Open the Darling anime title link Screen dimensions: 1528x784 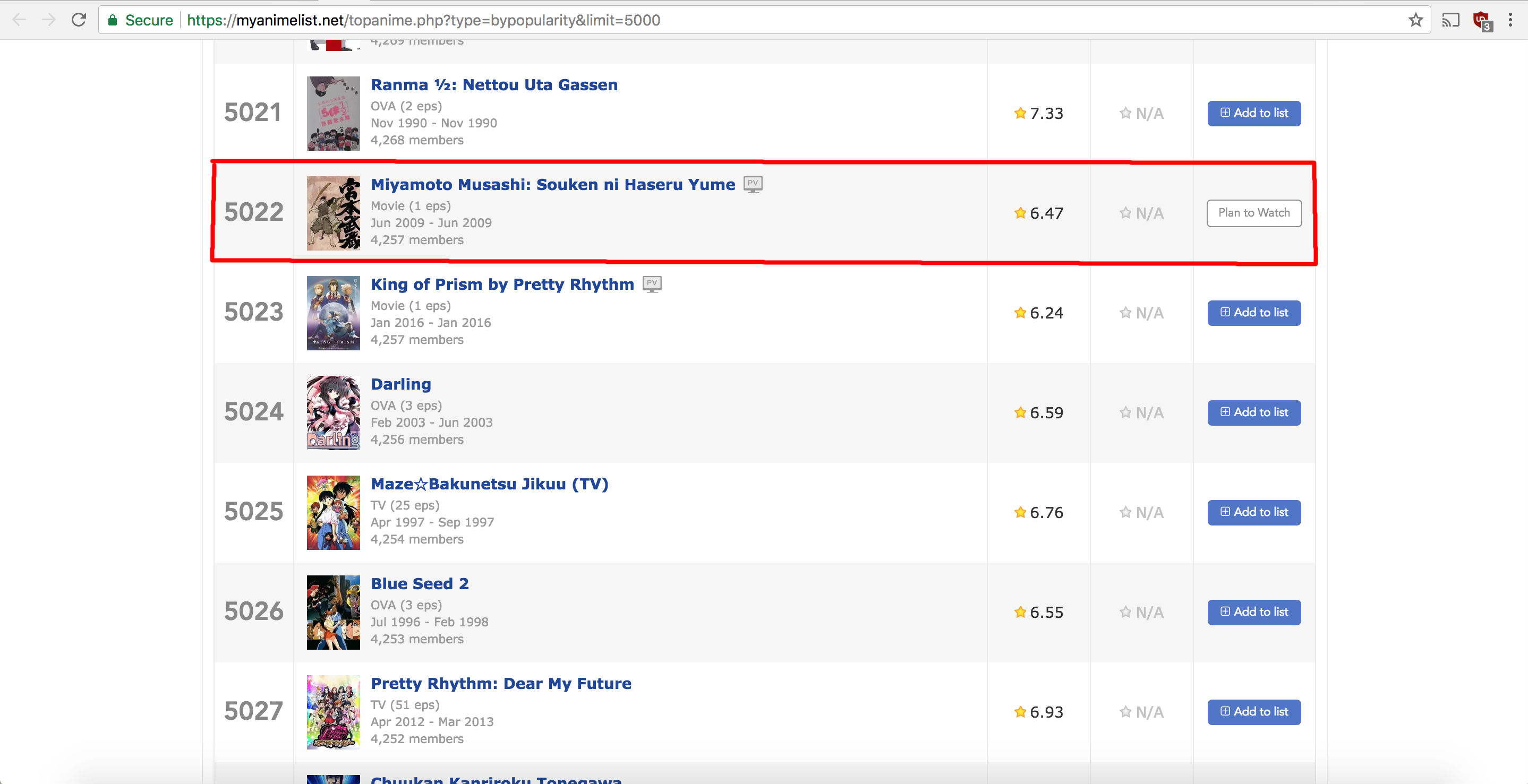(x=401, y=384)
